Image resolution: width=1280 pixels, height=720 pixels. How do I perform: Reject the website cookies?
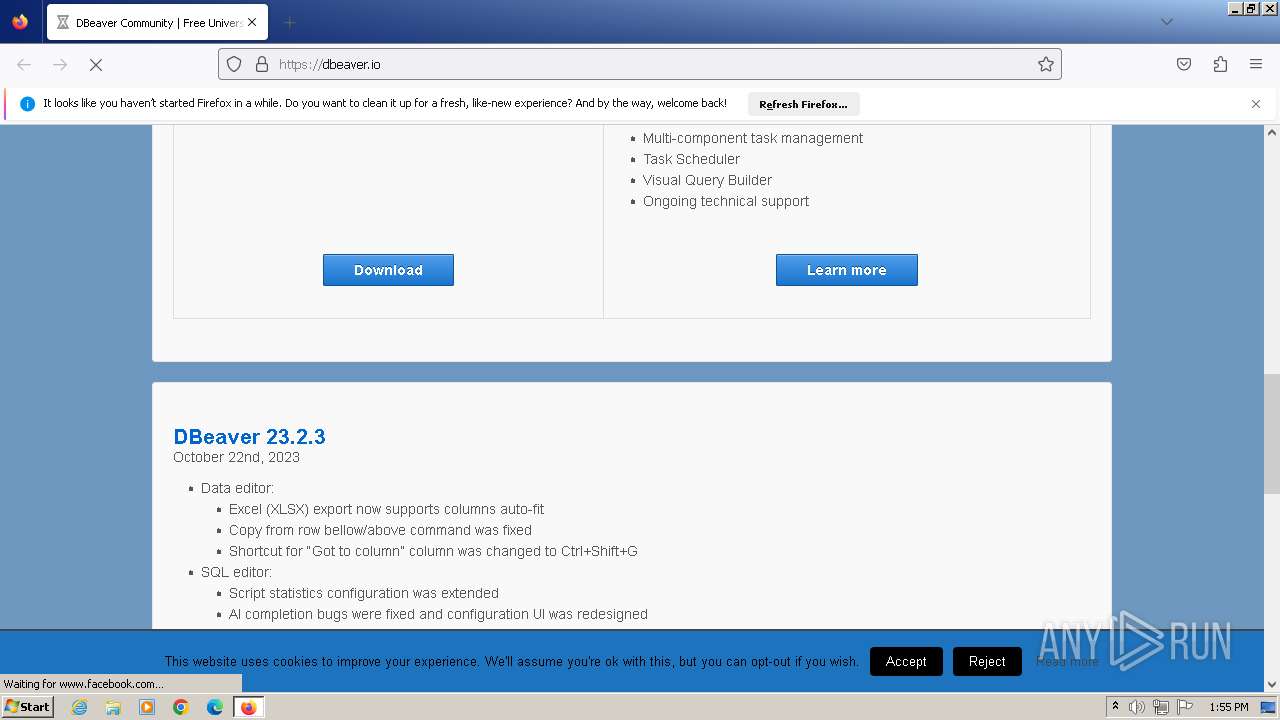[987, 661]
